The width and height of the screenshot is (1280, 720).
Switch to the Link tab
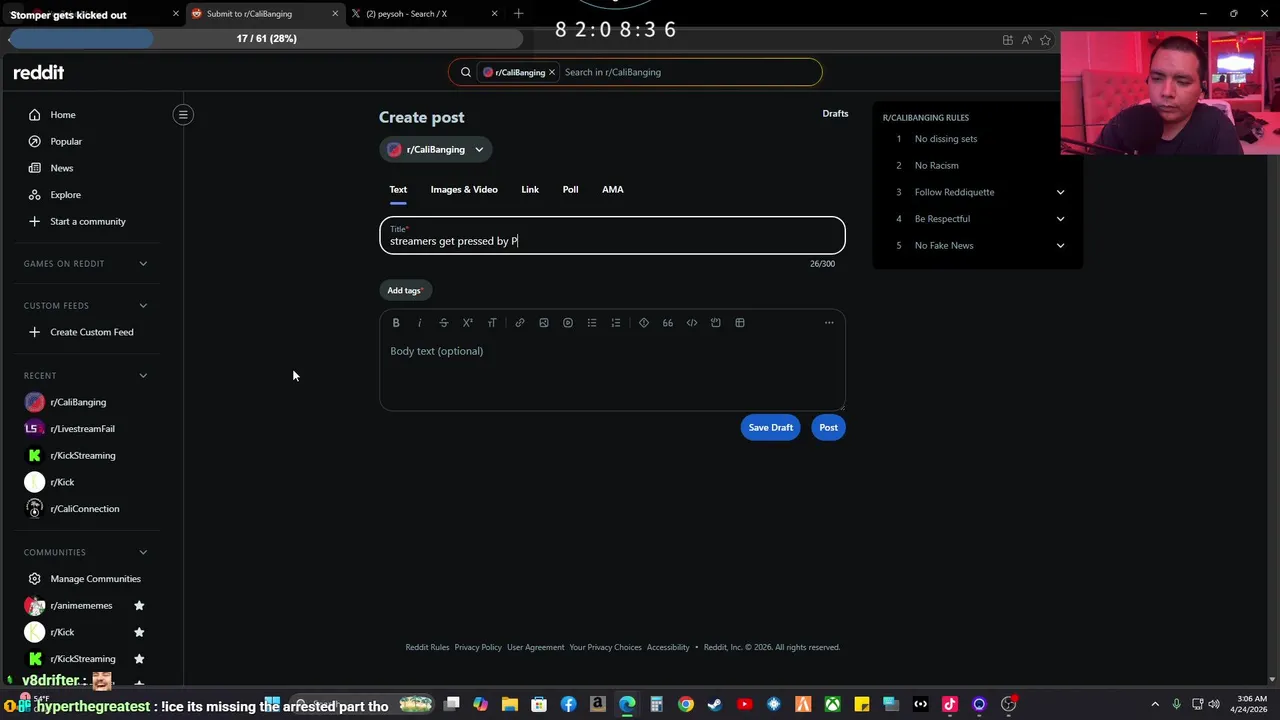point(530,189)
